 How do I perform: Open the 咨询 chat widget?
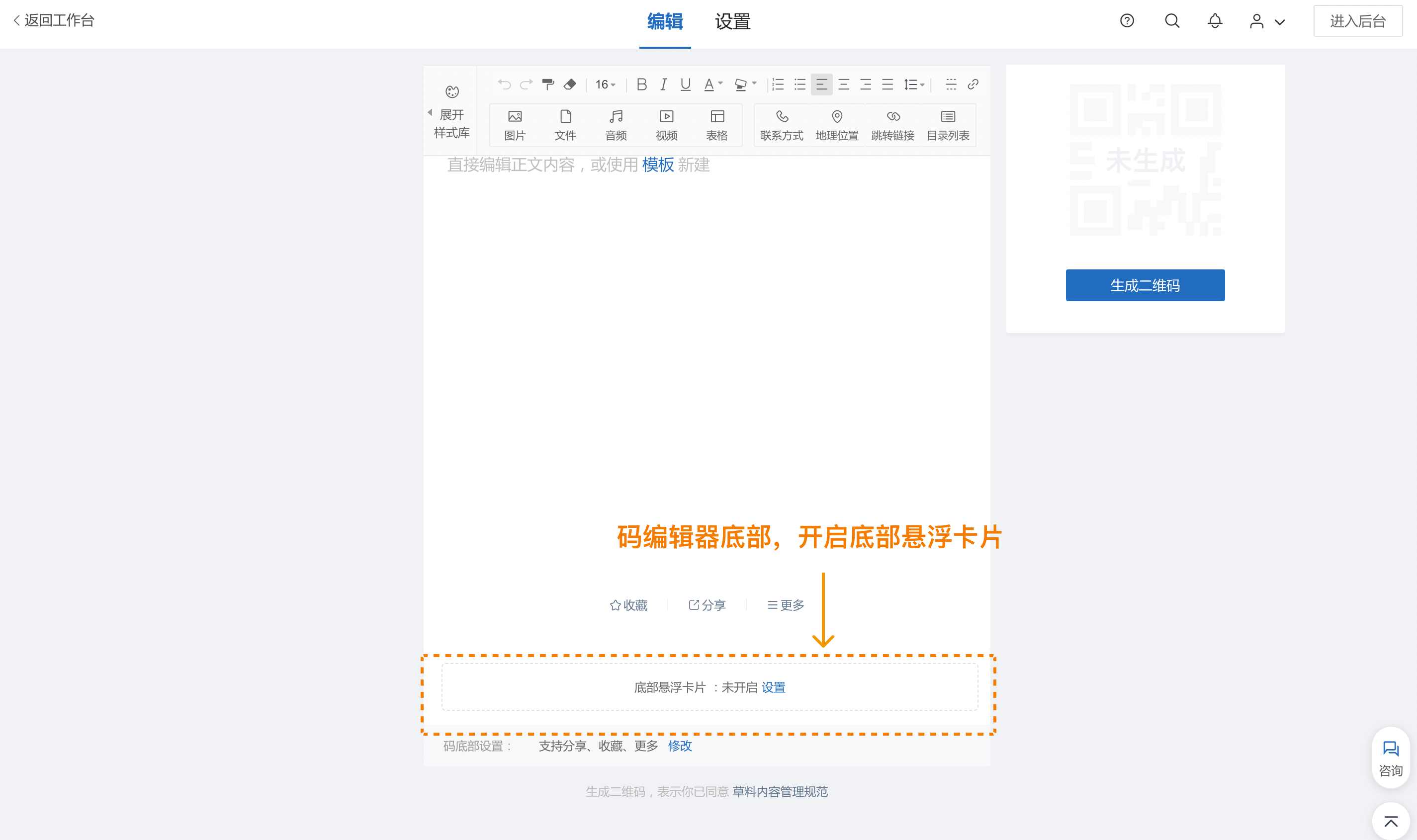[x=1390, y=757]
